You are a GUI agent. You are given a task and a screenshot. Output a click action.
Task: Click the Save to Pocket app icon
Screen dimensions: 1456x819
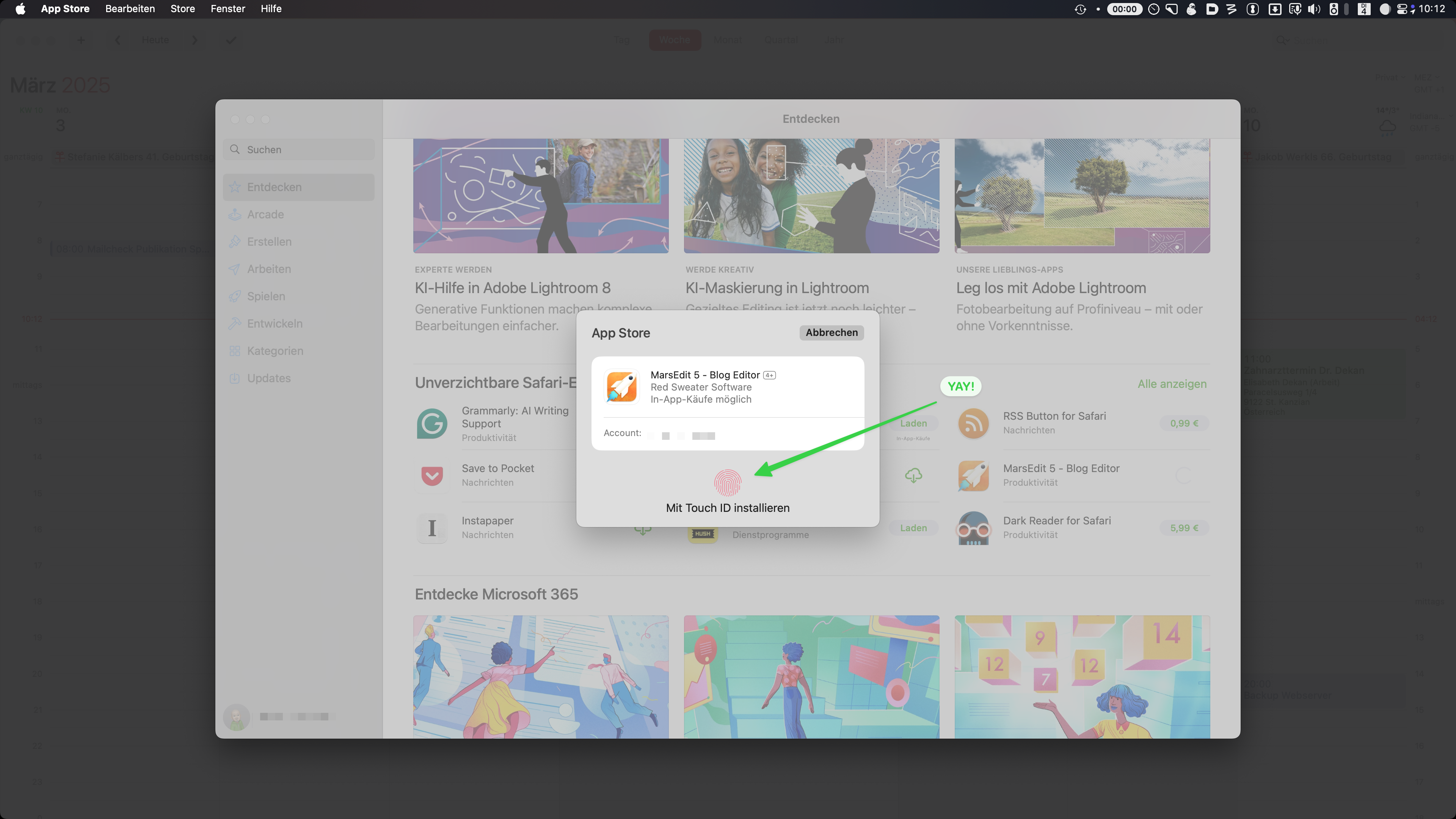pos(432,475)
